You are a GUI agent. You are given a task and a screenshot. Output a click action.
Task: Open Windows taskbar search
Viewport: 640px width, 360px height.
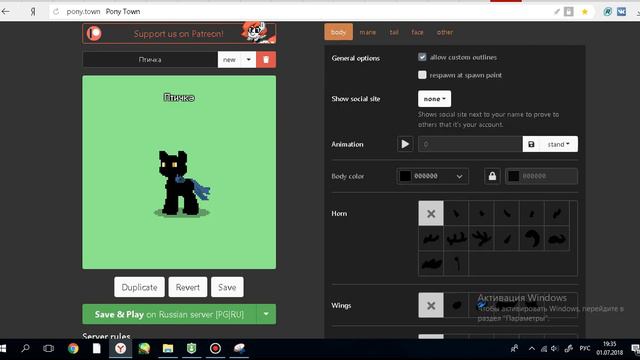pyautogui.click(x=25, y=349)
